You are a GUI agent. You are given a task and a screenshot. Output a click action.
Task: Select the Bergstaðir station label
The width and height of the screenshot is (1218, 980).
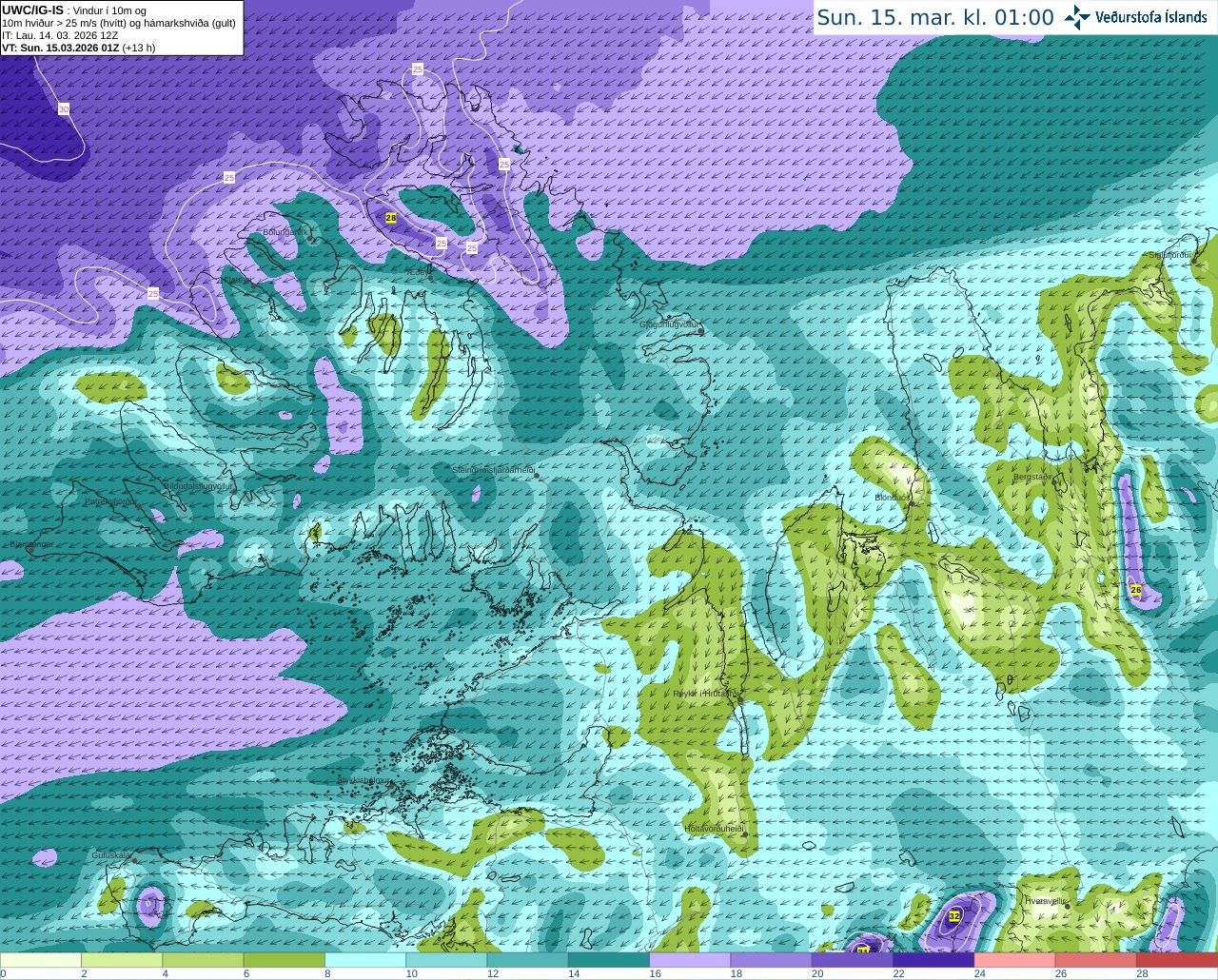(1032, 477)
